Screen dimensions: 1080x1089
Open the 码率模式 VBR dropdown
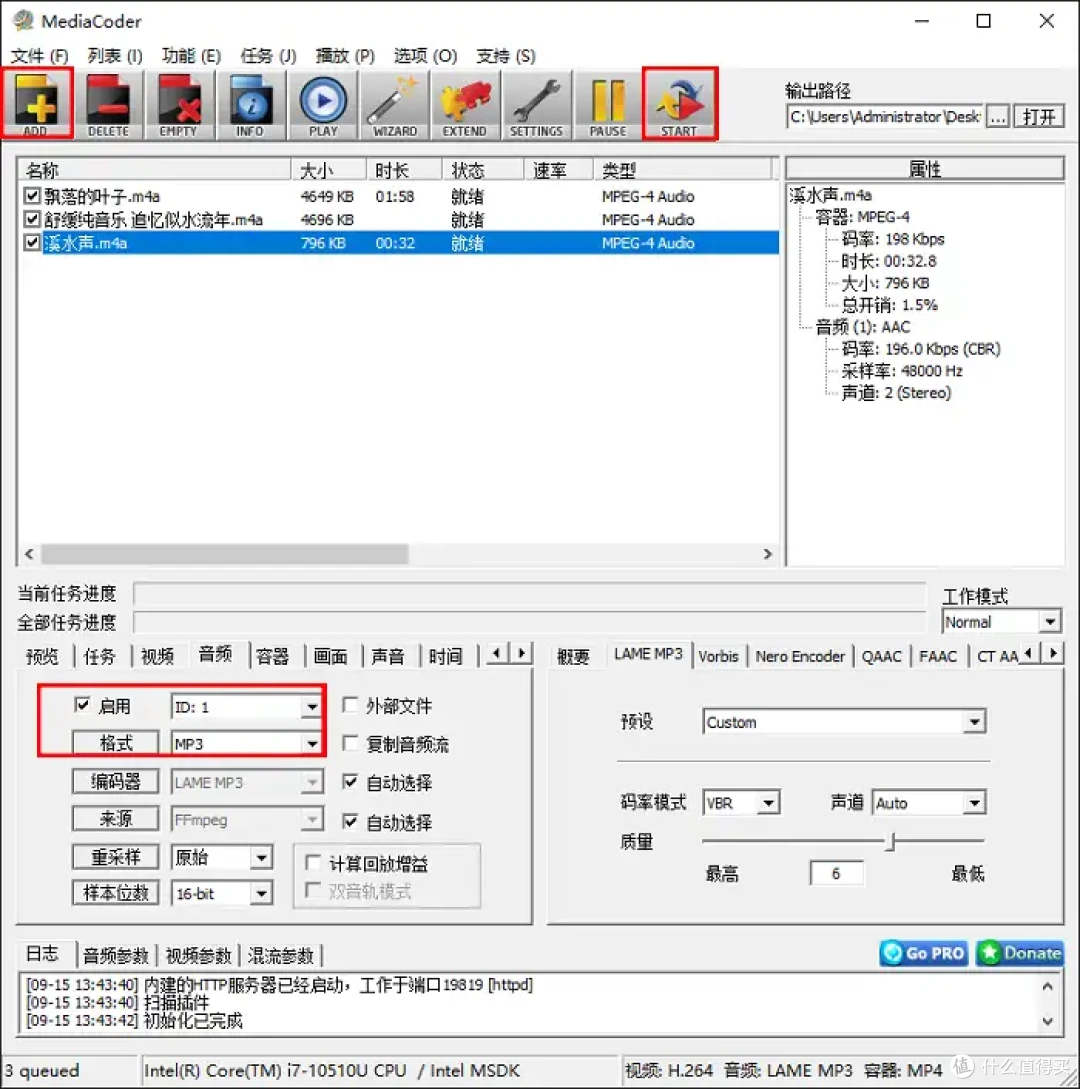point(741,803)
